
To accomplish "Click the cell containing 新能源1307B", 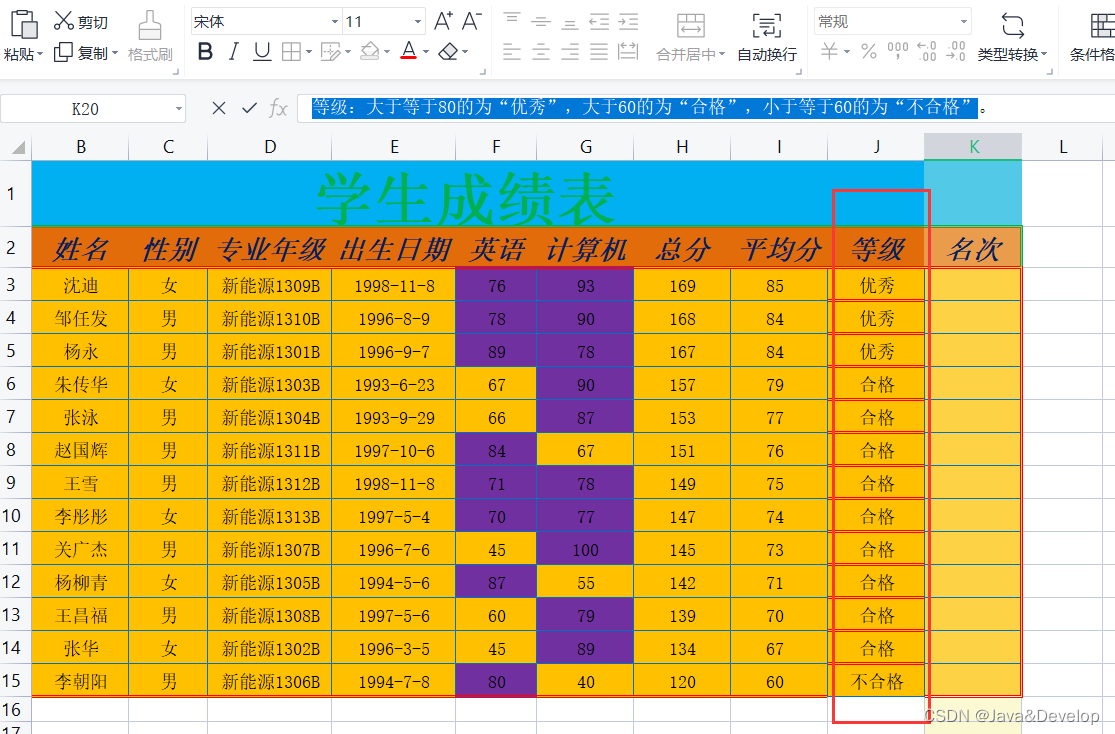I will 270,550.
